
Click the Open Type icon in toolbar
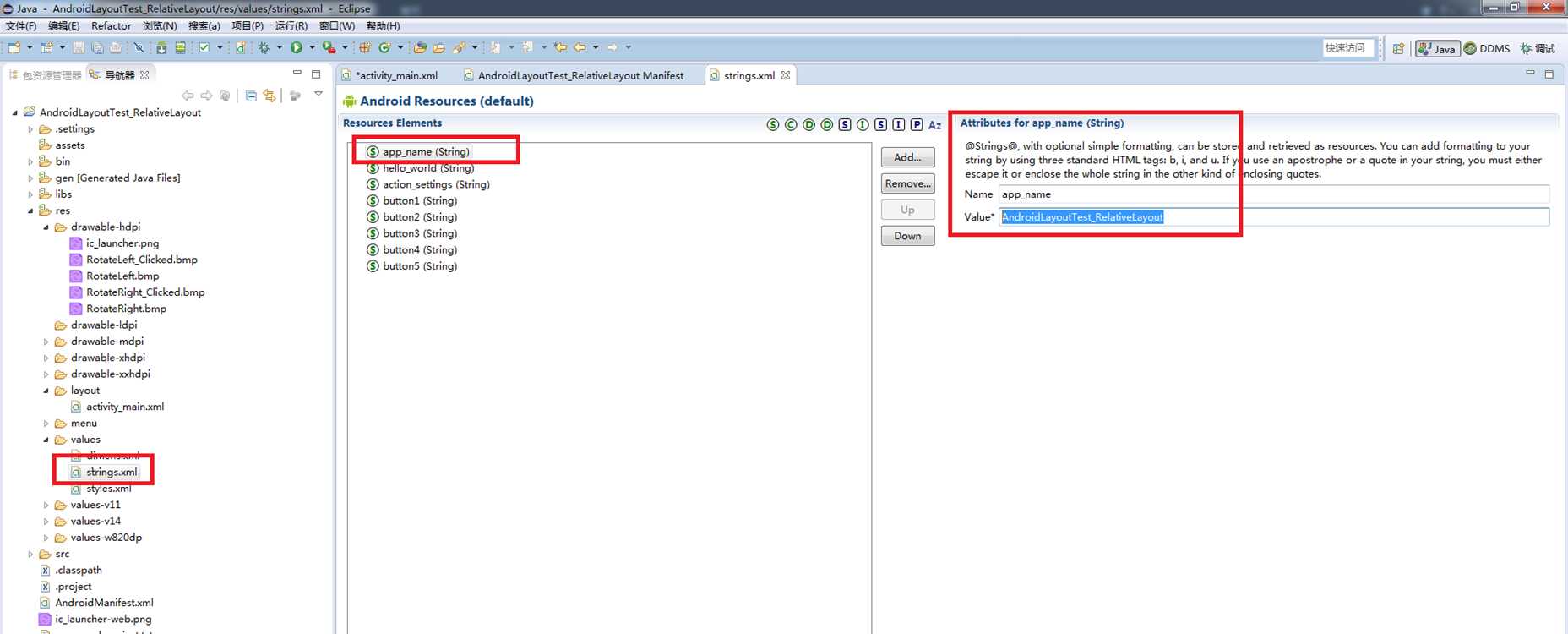click(420, 47)
